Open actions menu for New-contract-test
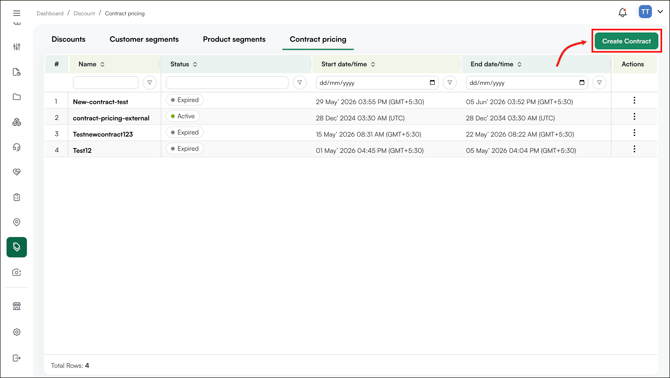 coord(634,100)
